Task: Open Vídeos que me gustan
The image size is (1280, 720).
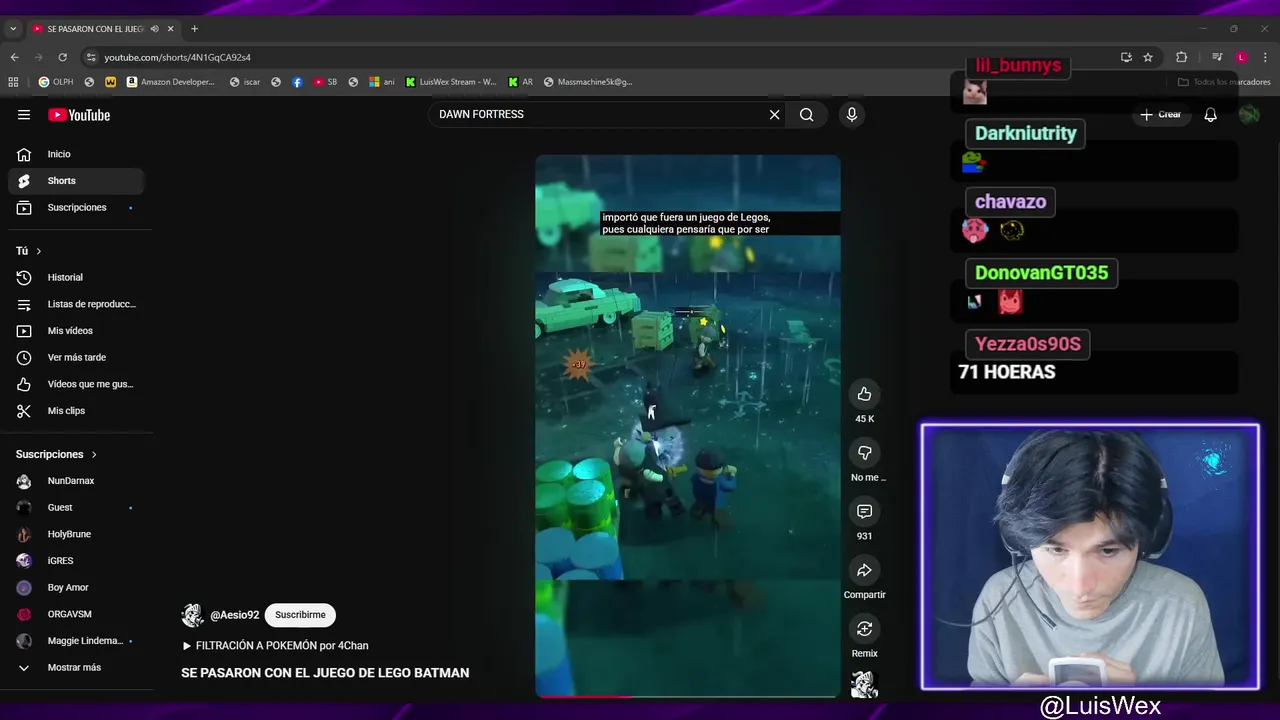Action: (76, 384)
